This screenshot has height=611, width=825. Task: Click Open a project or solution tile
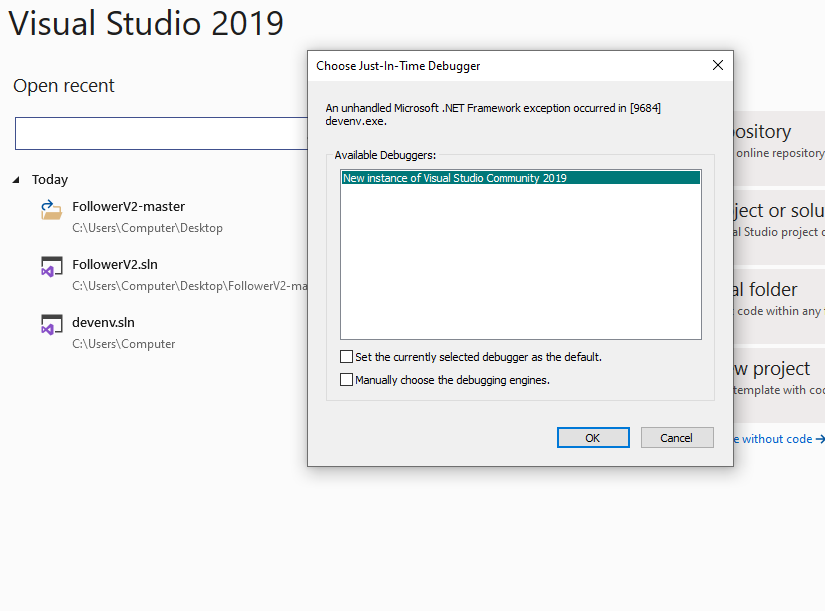click(x=779, y=227)
